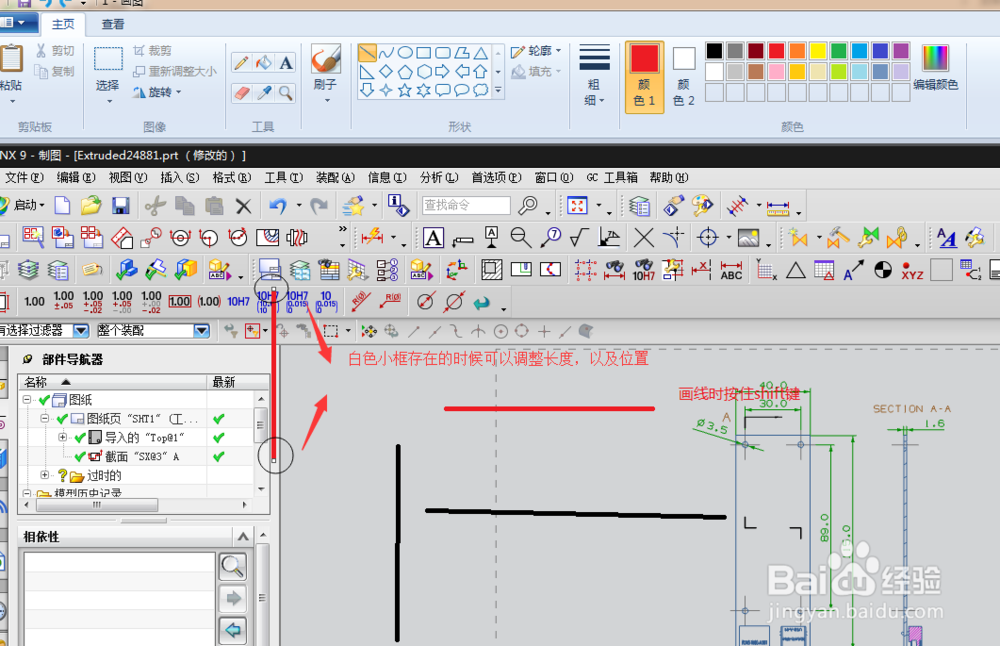Open the 文件(F) menu

point(24,177)
